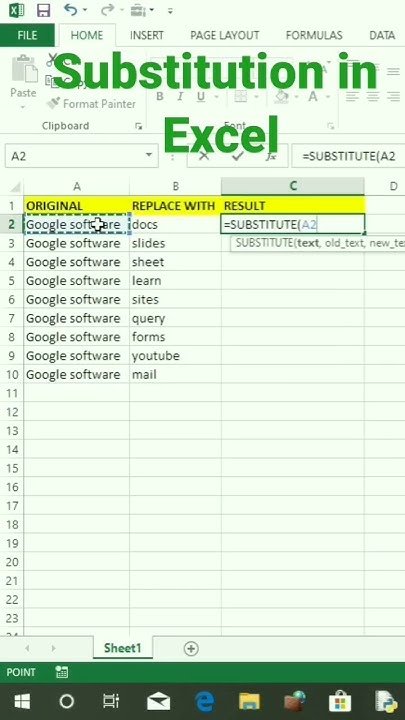Toggle Italic formatting
Viewport: 405px width, 720px height.
pos(180,96)
